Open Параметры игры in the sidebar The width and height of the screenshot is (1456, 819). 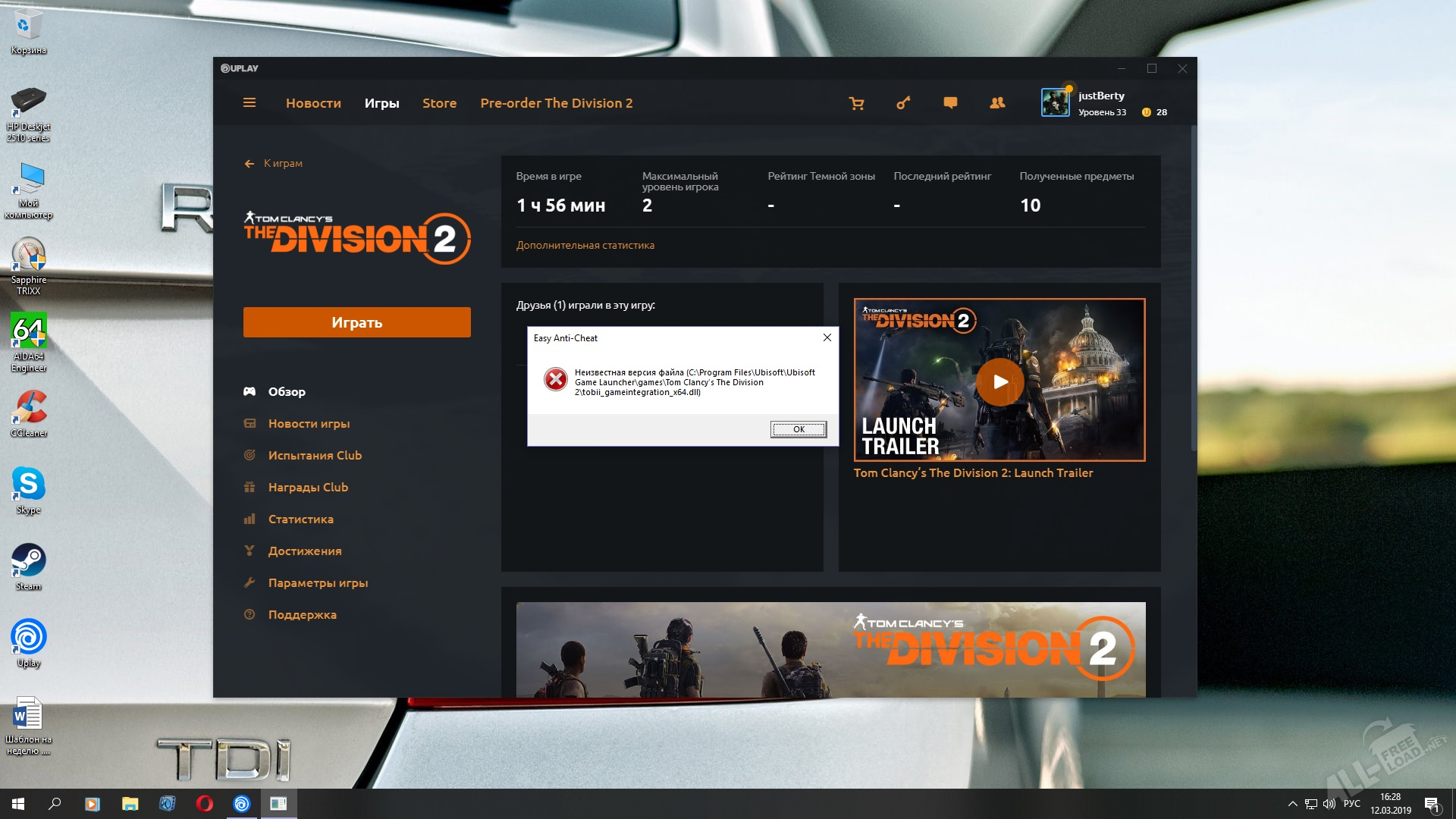(x=318, y=583)
